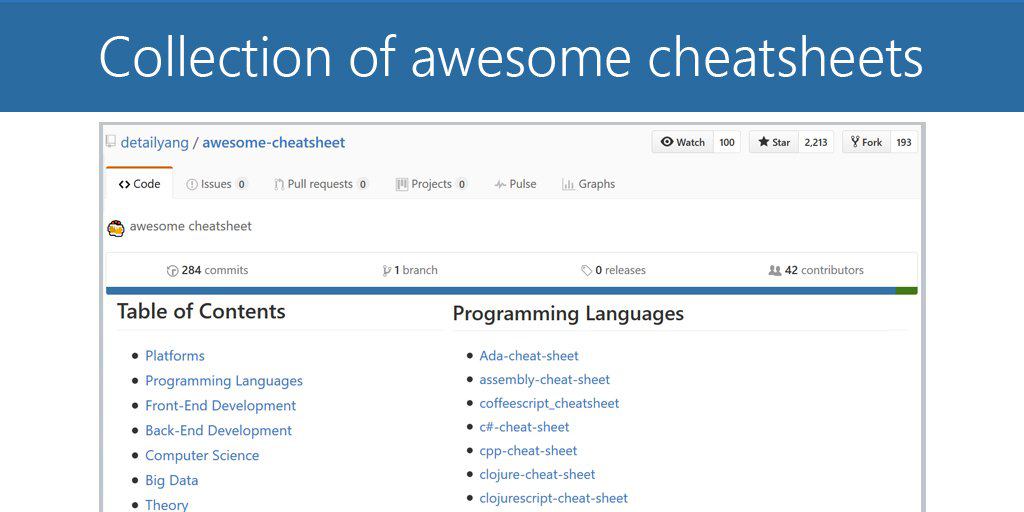Click the pull request icon on its tab
The width and height of the screenshot is (1024, 512).
point(279,185)
